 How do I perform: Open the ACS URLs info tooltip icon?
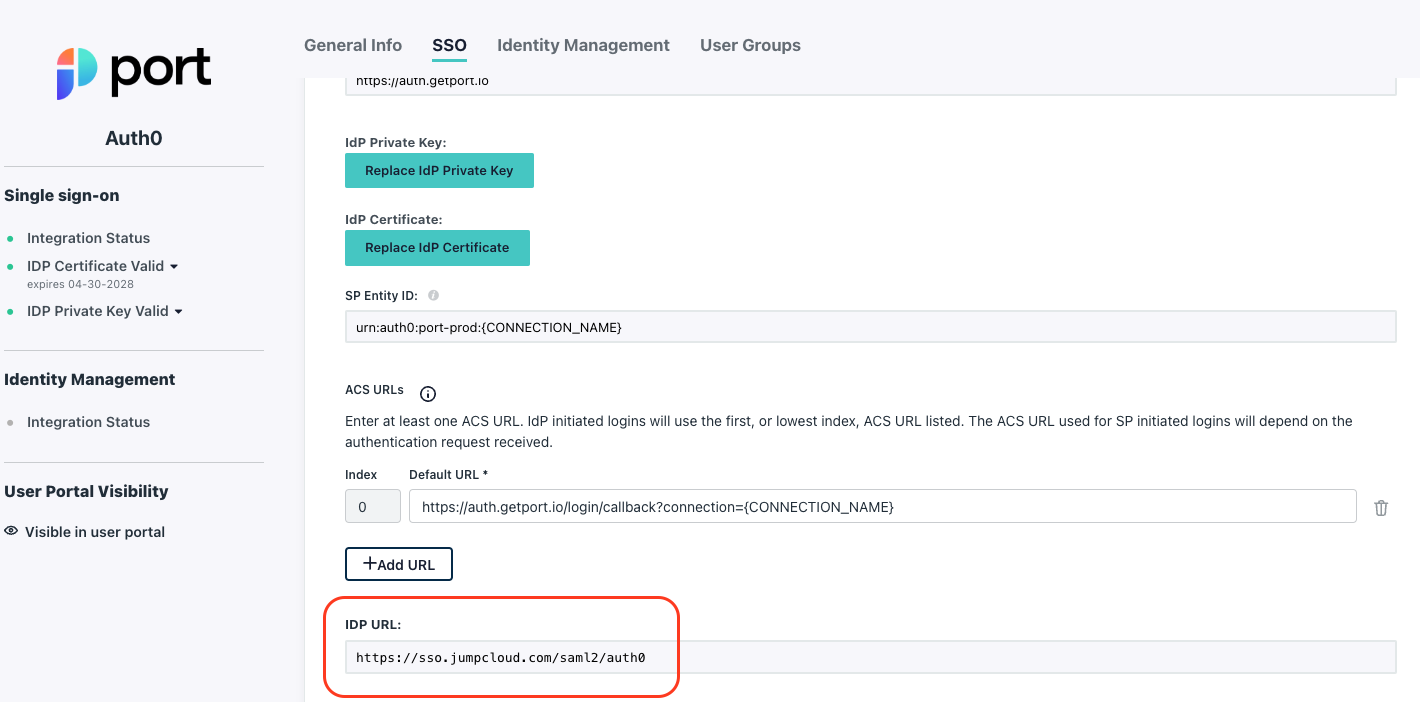click(x=428, y=392)
